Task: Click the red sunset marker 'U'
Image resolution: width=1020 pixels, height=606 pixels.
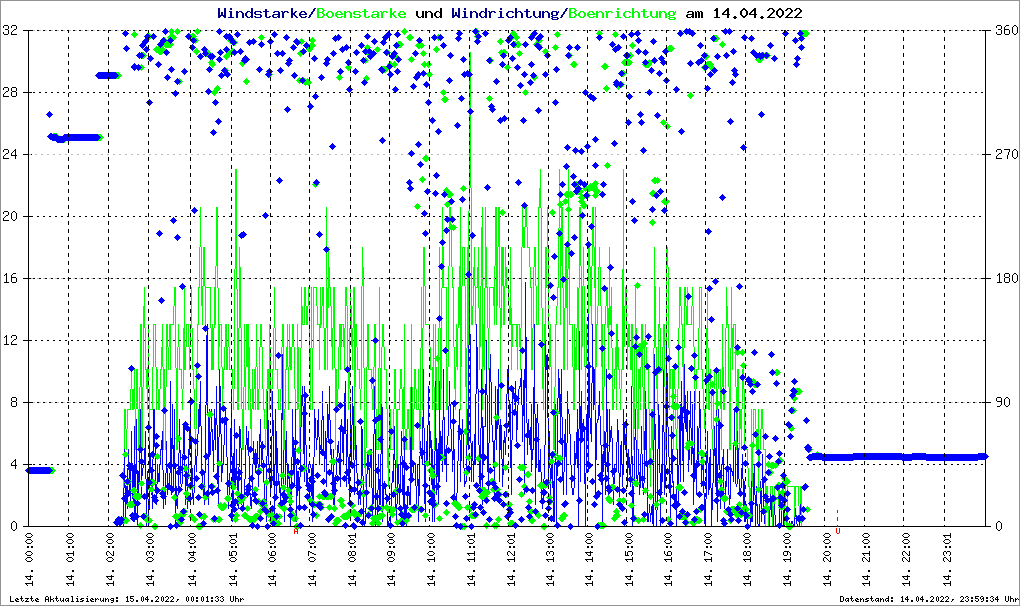Action: tap(837, 531)
